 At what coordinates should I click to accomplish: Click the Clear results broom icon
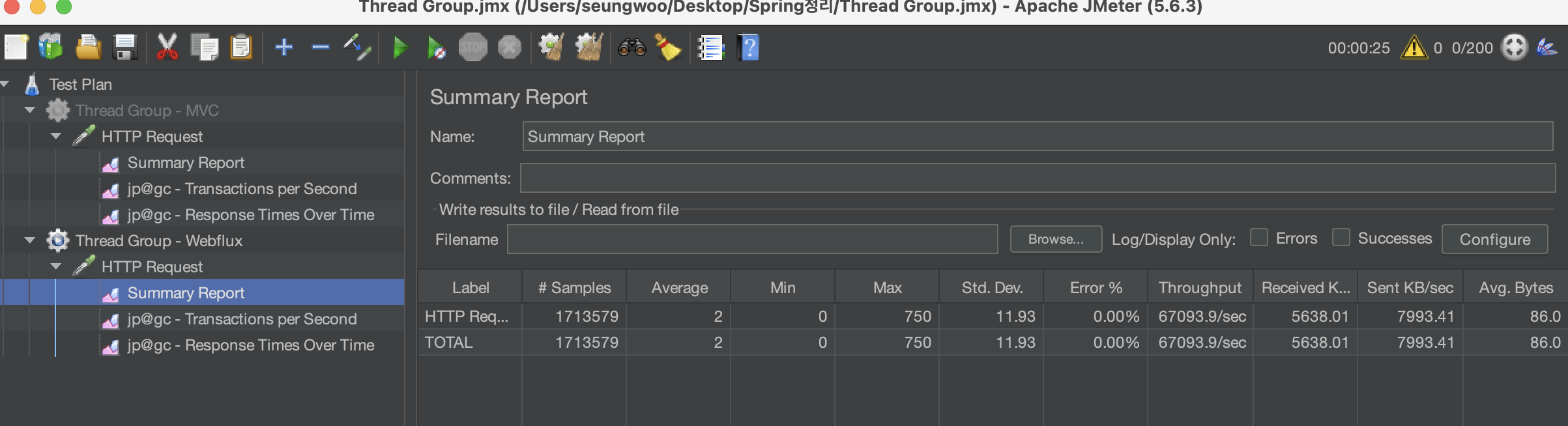coord(551,48)
